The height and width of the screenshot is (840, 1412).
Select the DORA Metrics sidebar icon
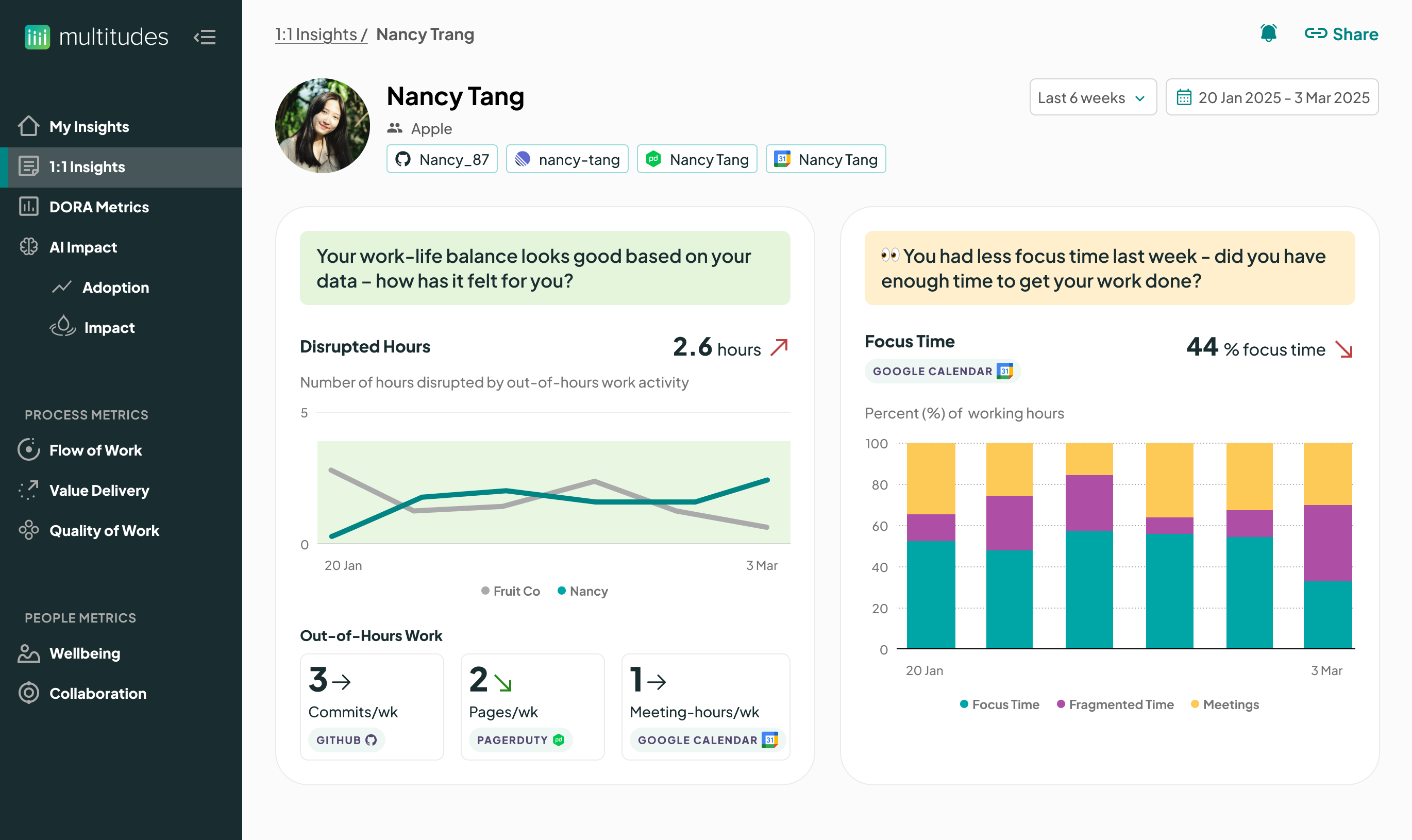coord(28,207)
